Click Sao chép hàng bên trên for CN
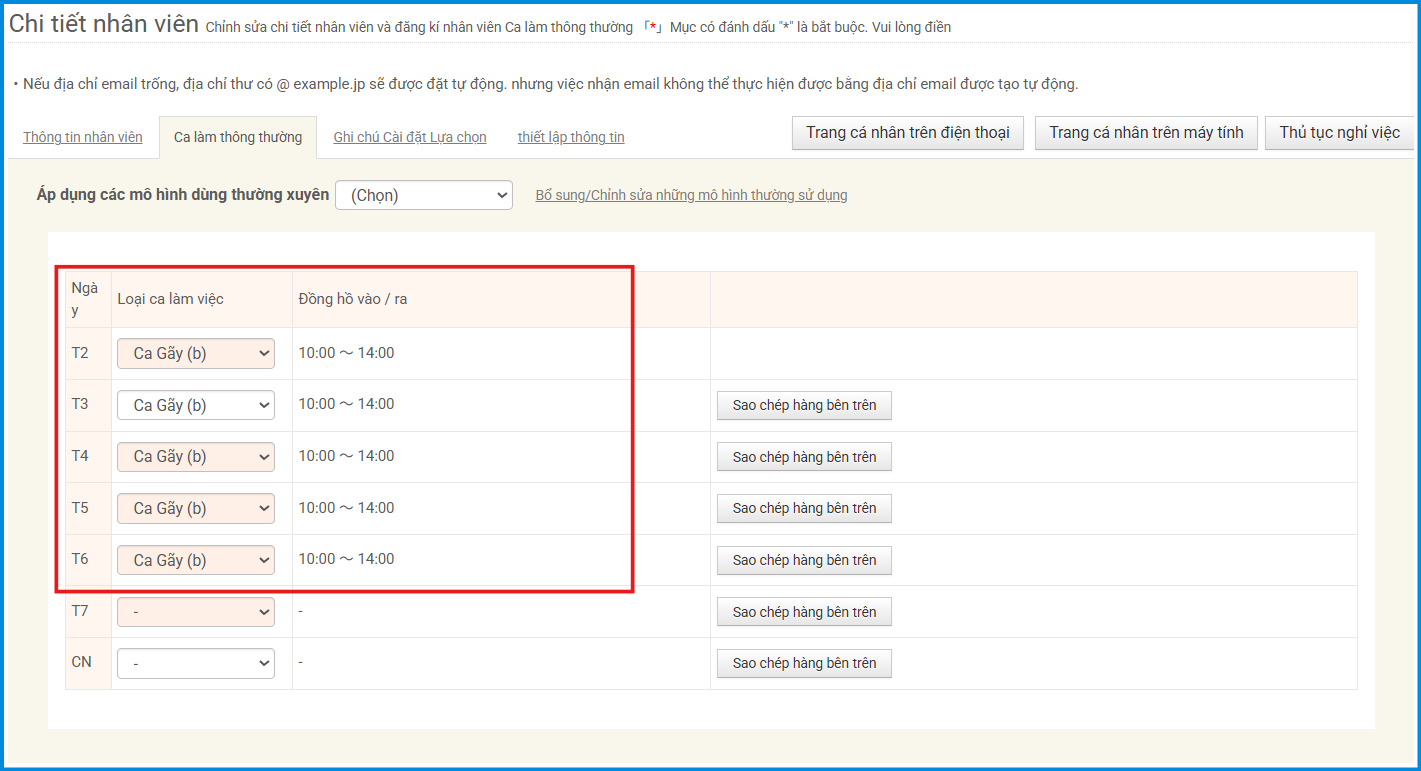The width and height of the screenshot is (1421, 771). pyautogui.click(x=804, y=663)
